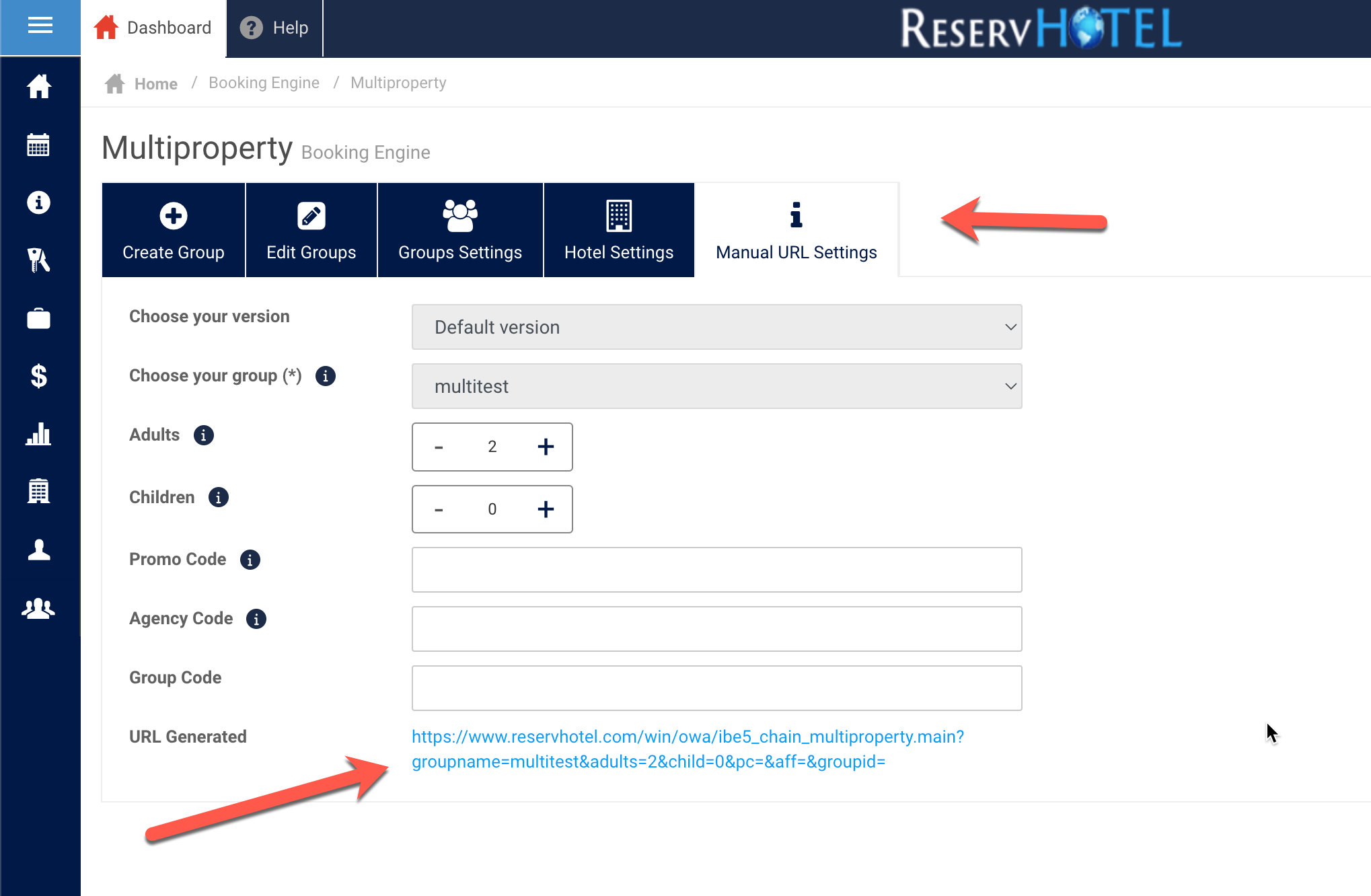Open the Create Group tab
This screenshot has width=1371, height=896.
[174, 230]
